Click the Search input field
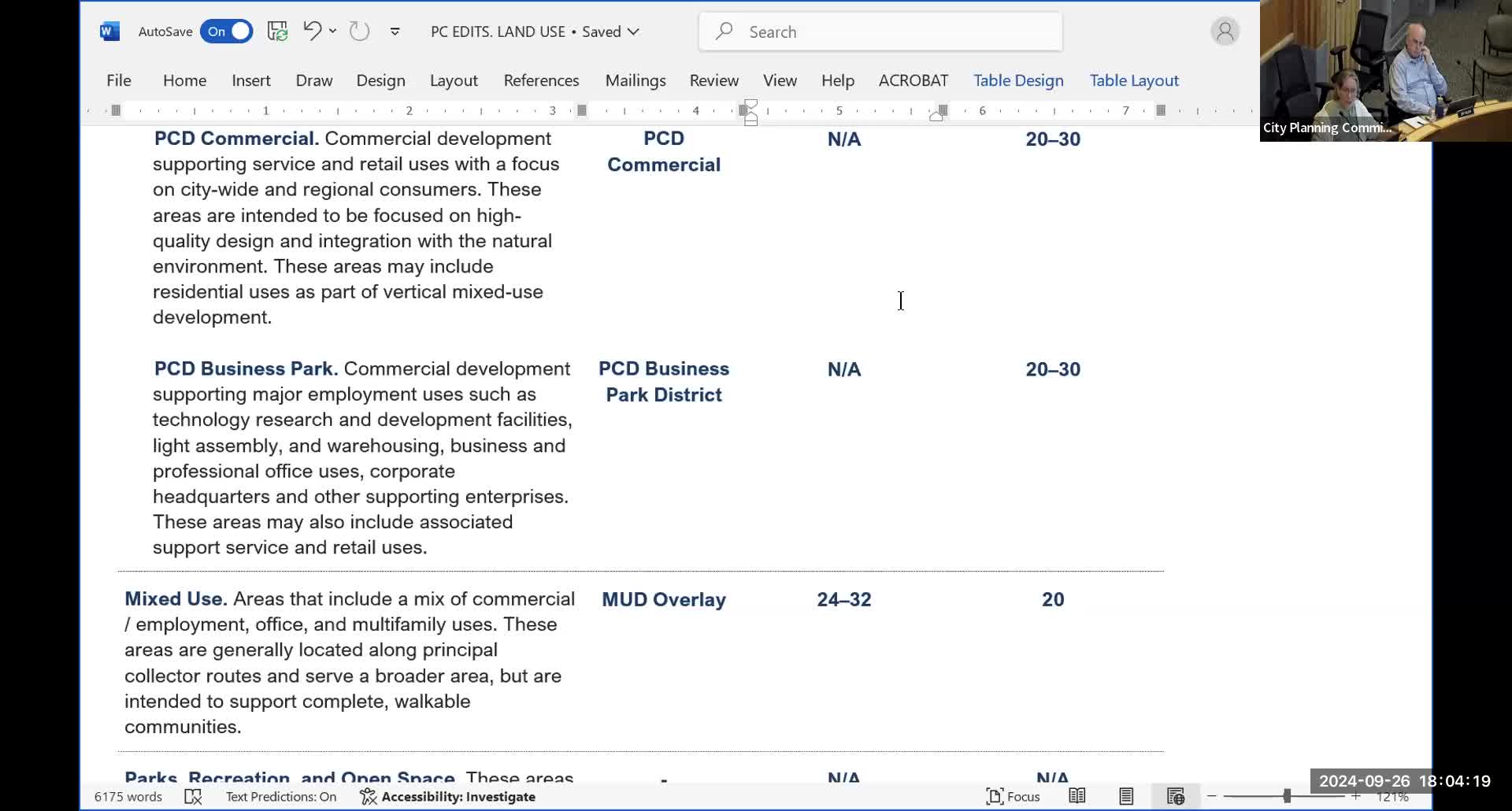The width and height of the screenshot is (1512, 811). pyautogui.click(x=880, y=31)
